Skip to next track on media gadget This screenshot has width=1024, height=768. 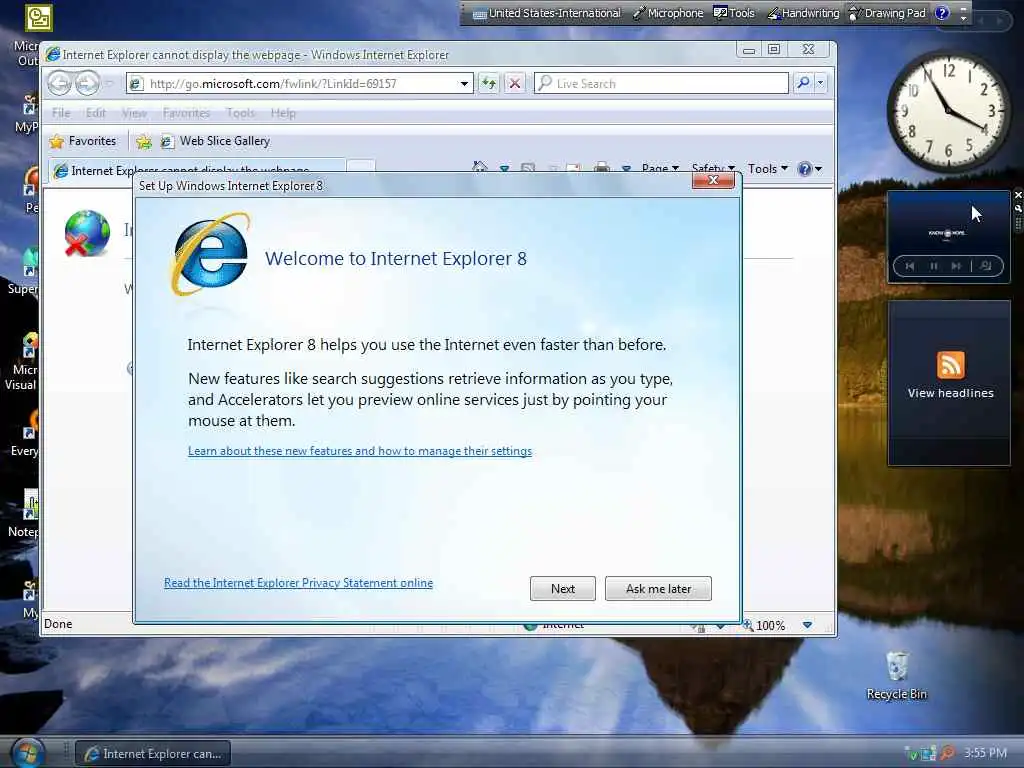click(x=956, y=266)
